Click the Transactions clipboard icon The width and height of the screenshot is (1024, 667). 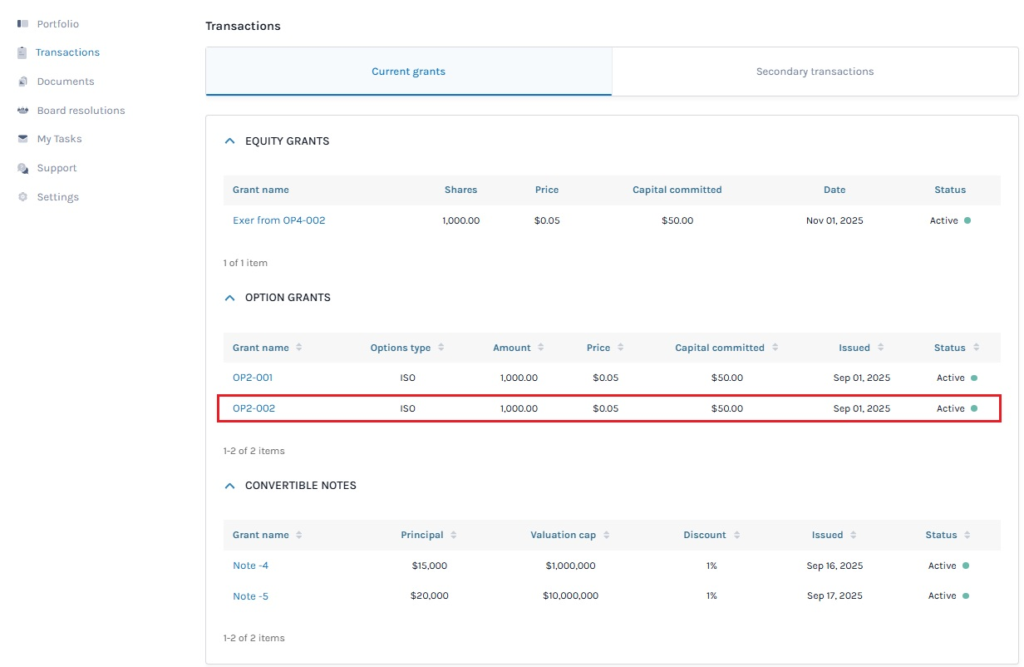pos(23,53)
